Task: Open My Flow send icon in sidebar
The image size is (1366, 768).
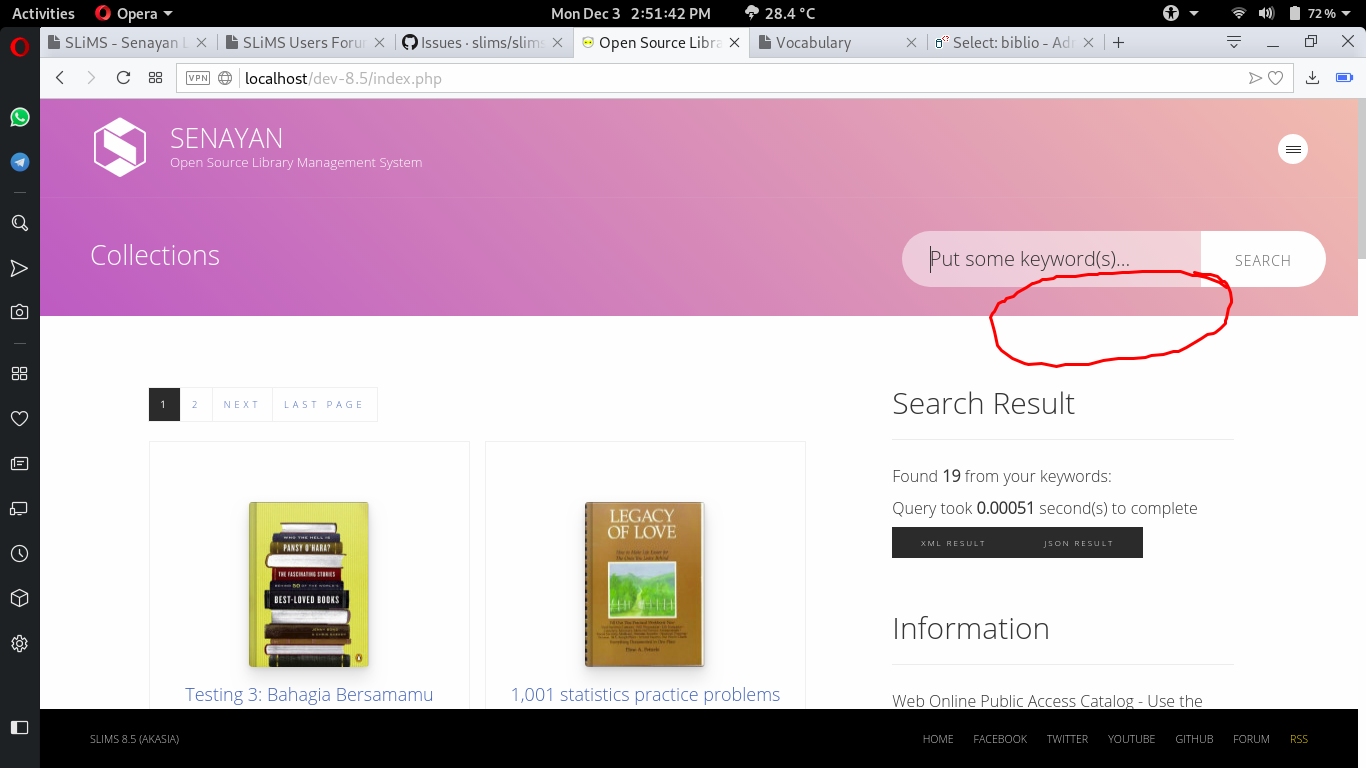Action: [x=19, y=268]
